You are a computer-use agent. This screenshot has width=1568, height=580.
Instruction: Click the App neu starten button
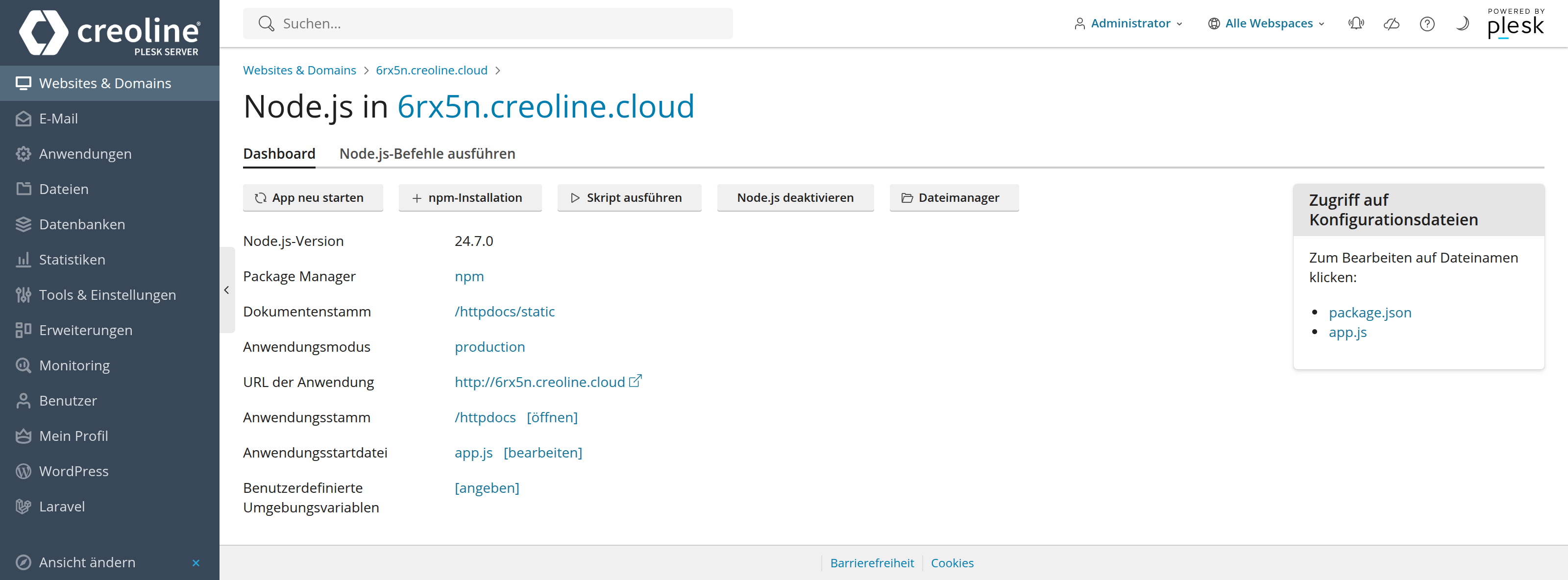point(313,198)
